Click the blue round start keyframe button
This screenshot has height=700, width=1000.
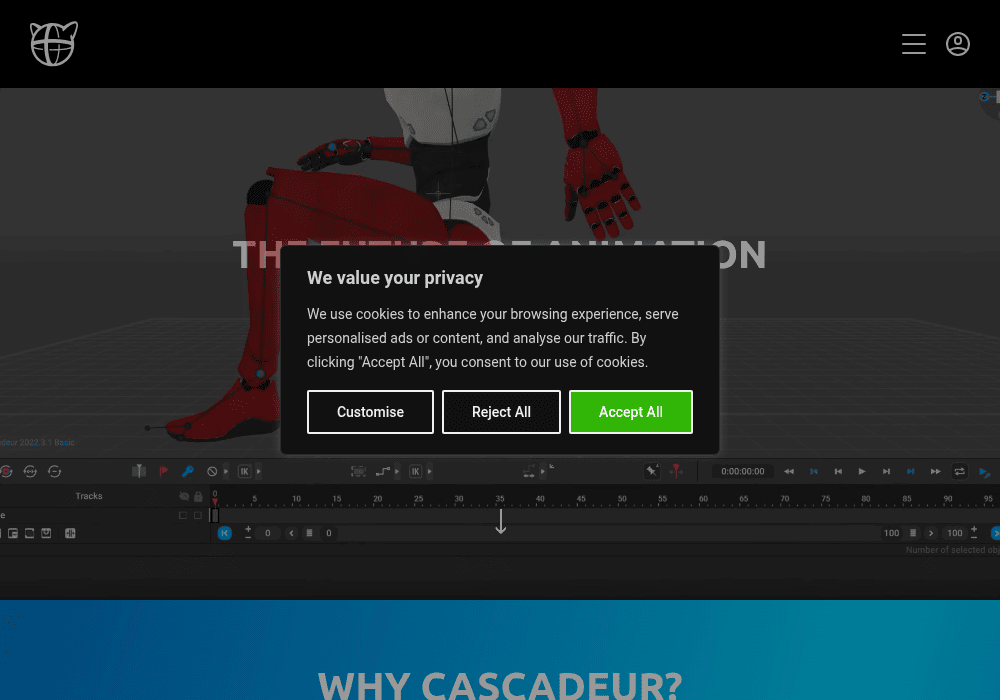(x=224, y=533)
